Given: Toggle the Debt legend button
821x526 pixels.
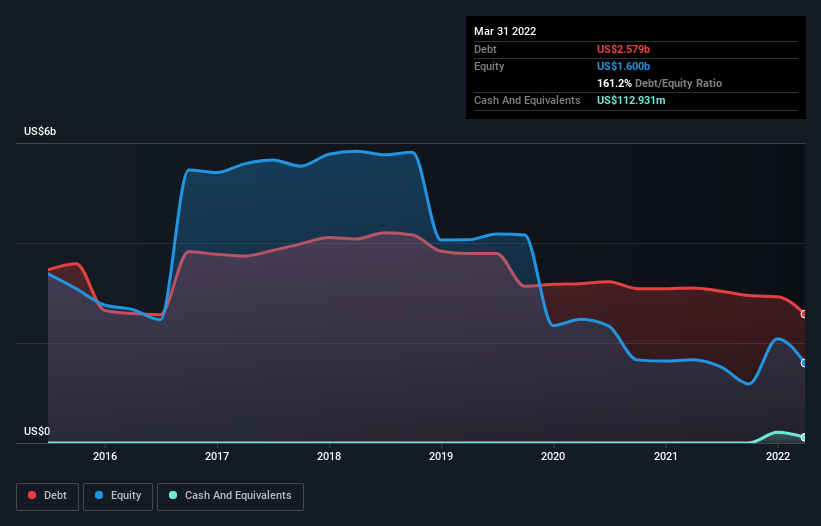Looking at the screenshot, I should point(48,496).
